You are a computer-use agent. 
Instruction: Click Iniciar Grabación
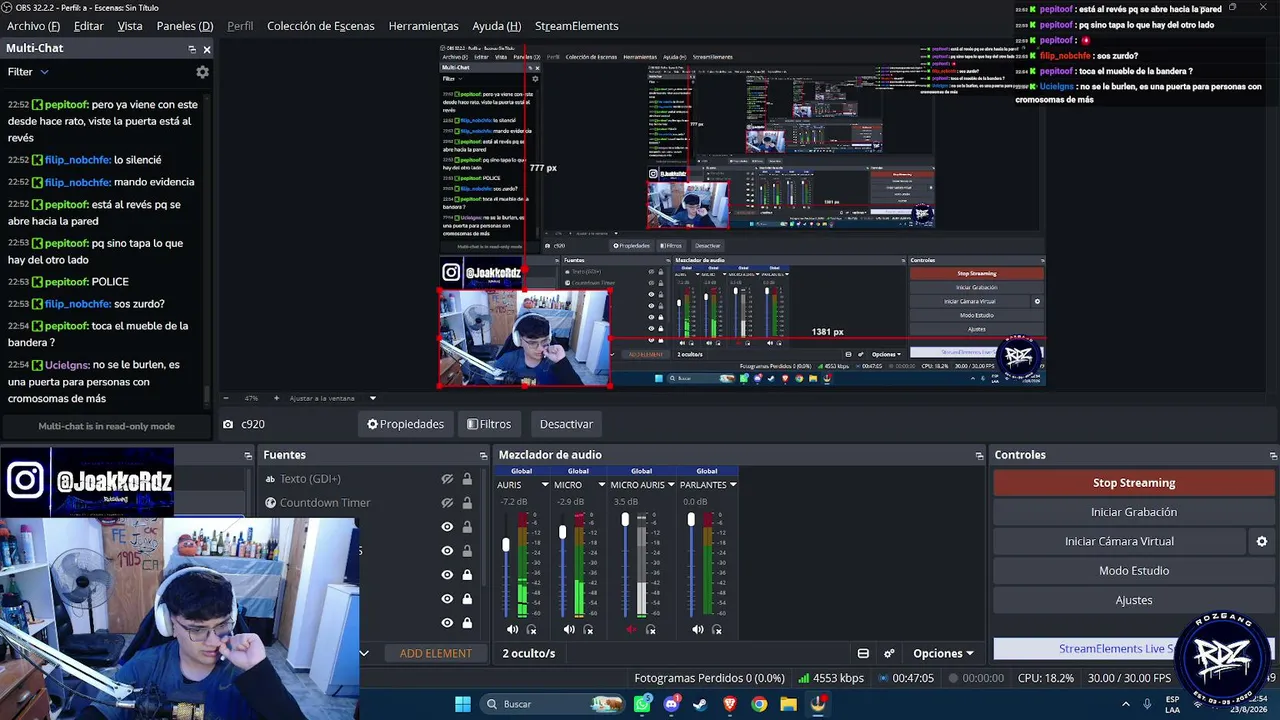coord(1134,512)
